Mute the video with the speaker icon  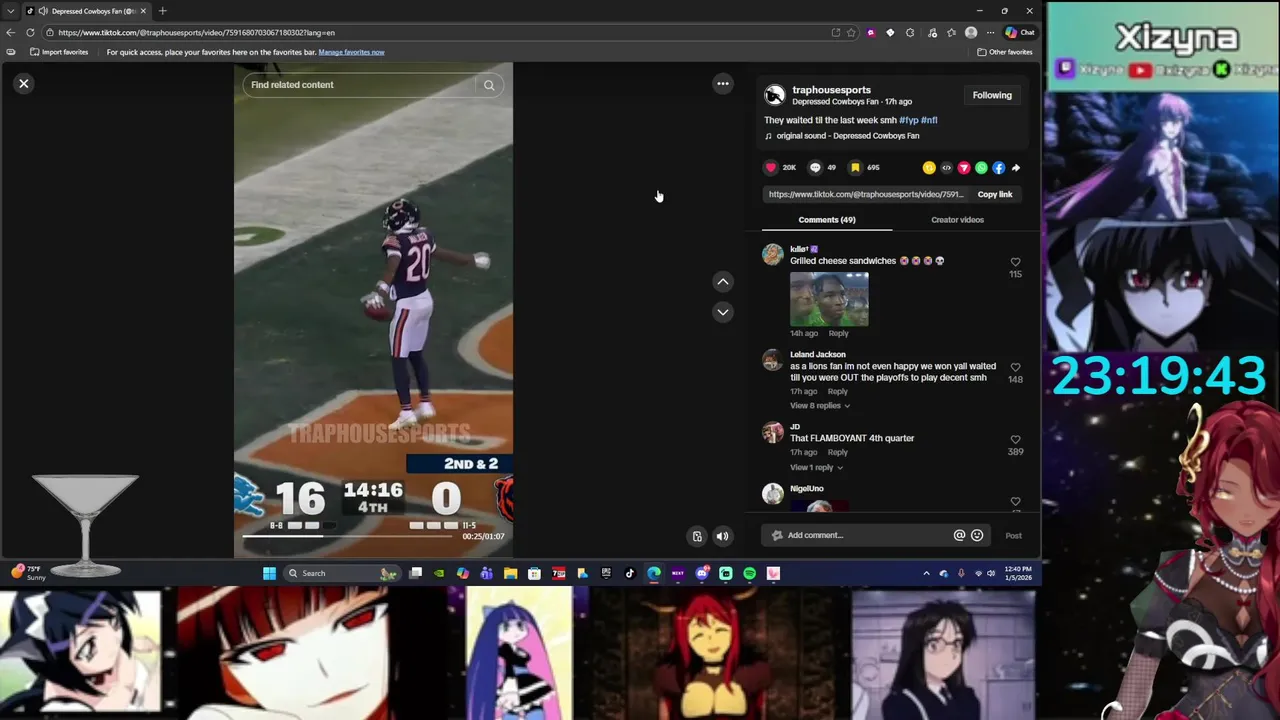click(722, 536)
